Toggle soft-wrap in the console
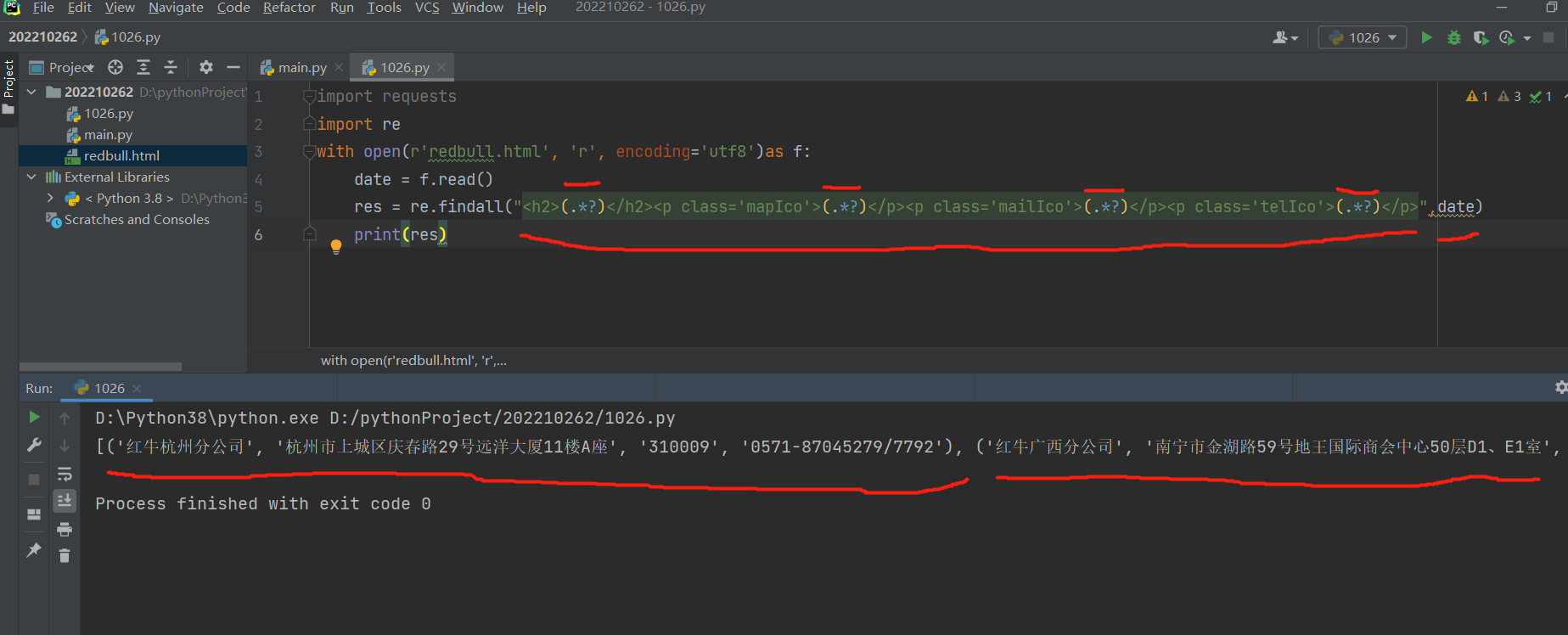The height and width of the screenshot is (635, 1568). click(65, 474)
